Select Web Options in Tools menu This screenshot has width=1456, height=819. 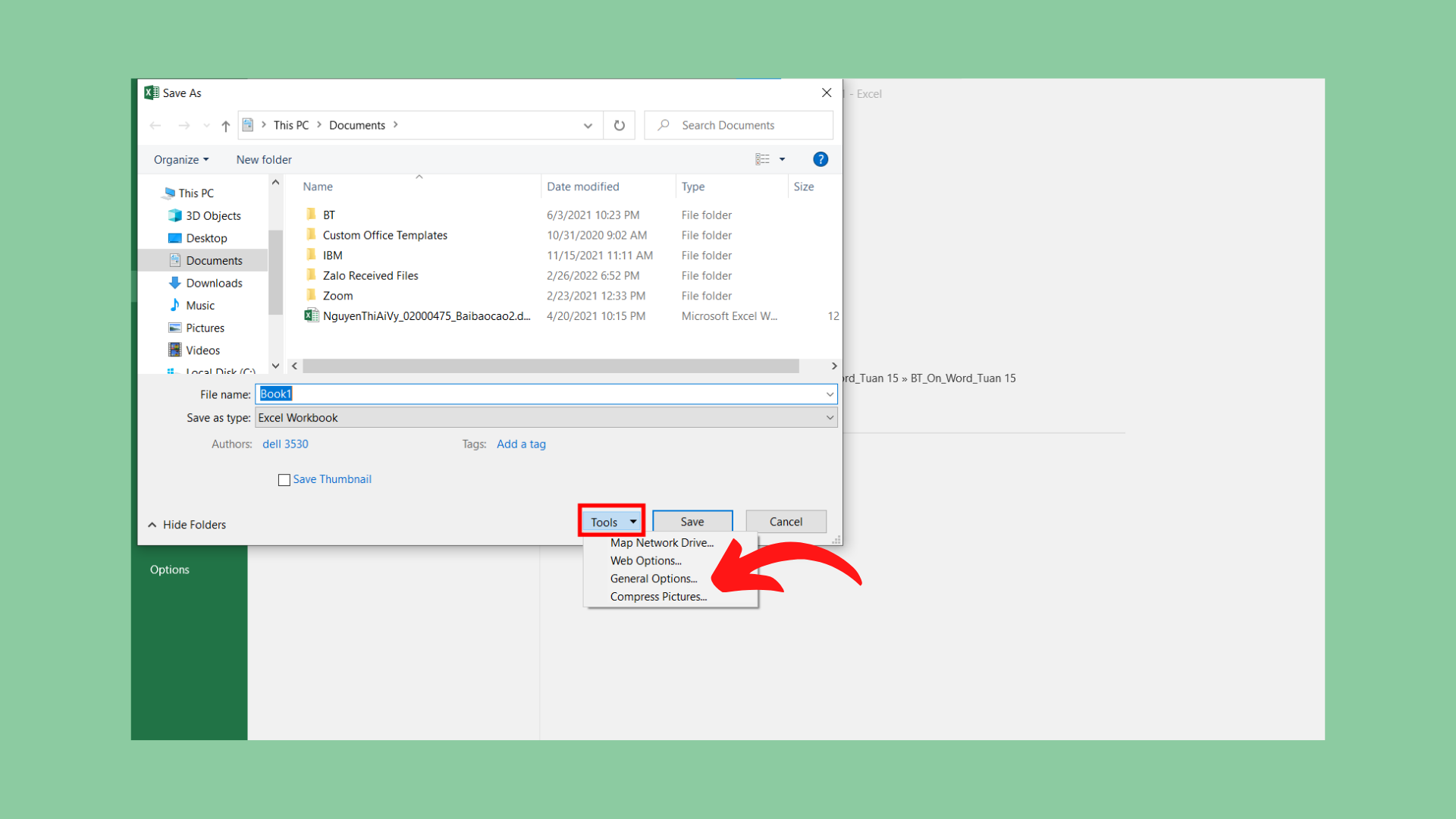point(645,561)
